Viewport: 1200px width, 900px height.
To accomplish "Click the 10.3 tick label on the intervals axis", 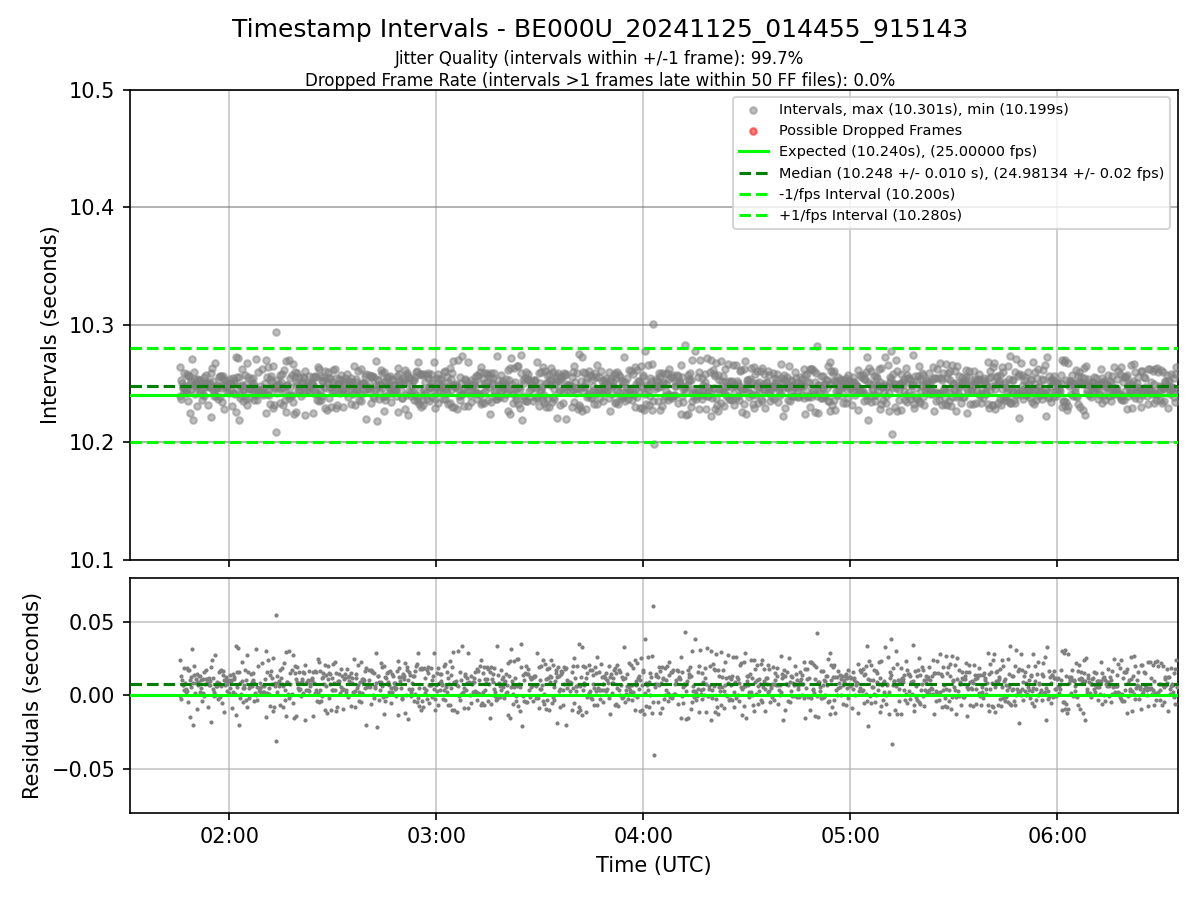I will [94, 326].
